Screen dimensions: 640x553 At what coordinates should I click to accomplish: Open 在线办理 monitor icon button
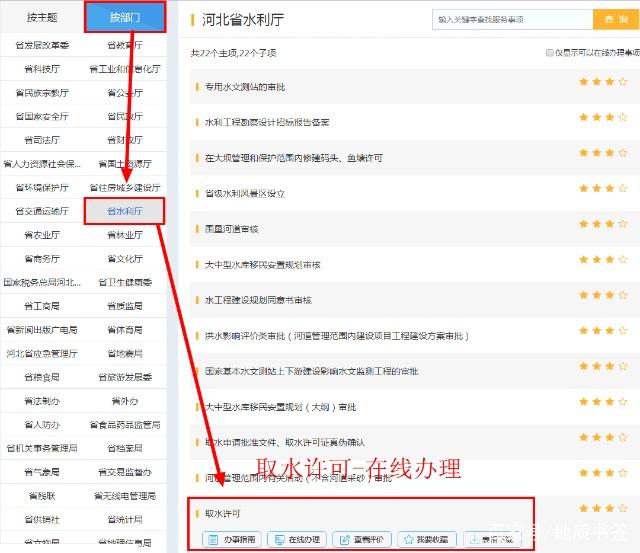pyautogui.click(x=297, y=539)
